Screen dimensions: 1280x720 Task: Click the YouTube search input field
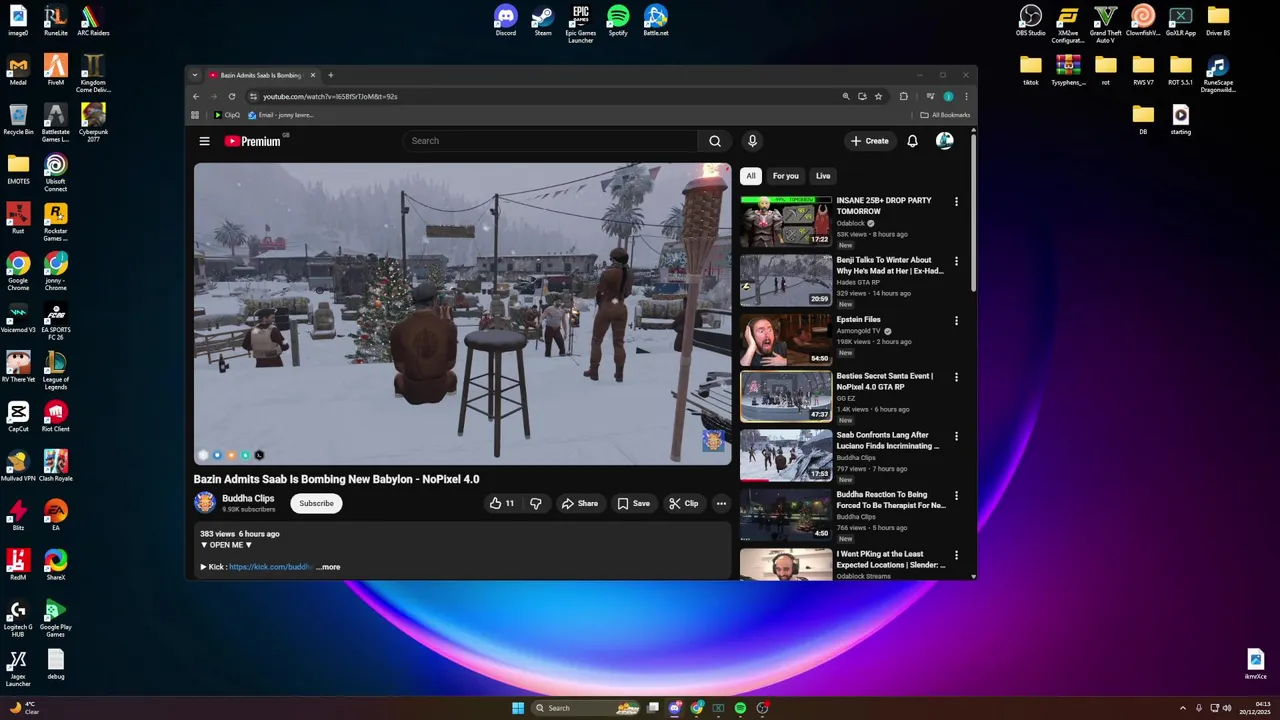(550, 141)
